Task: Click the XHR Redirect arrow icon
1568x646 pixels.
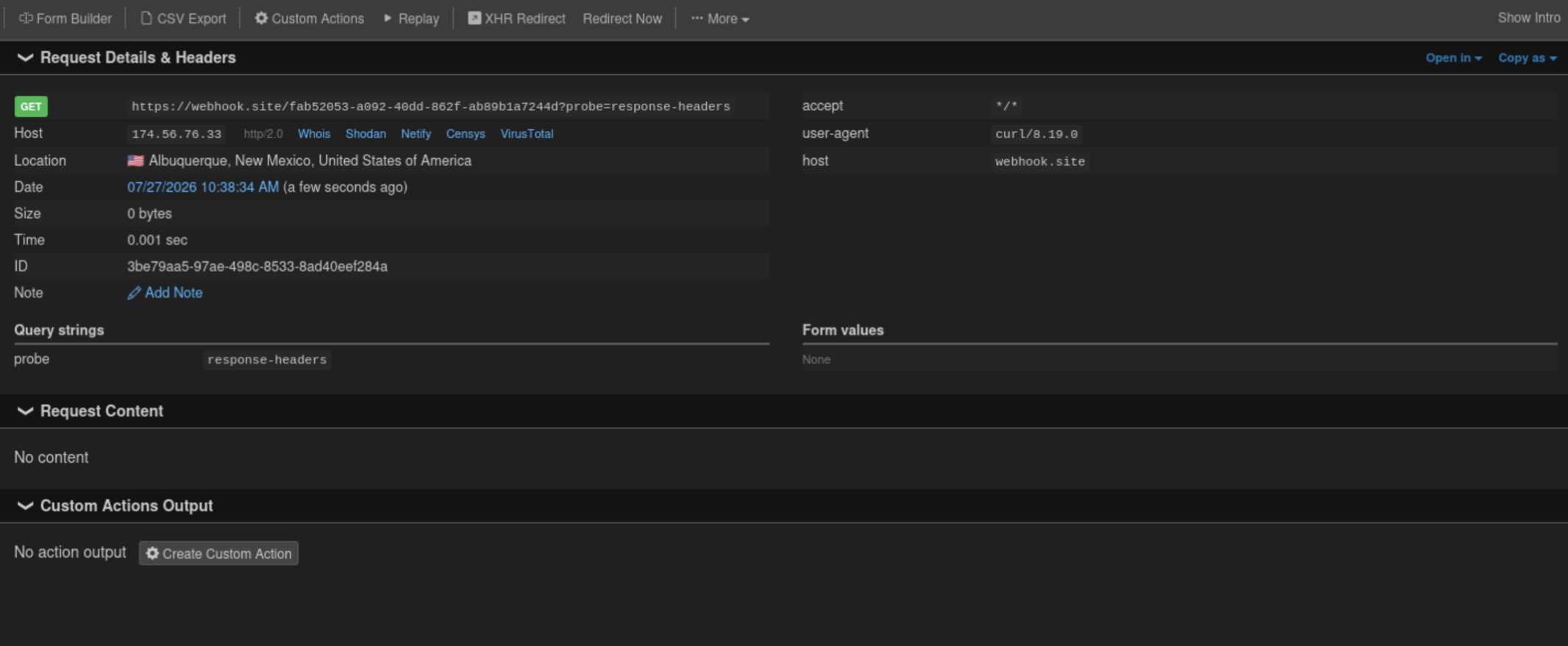Action: 474,18
